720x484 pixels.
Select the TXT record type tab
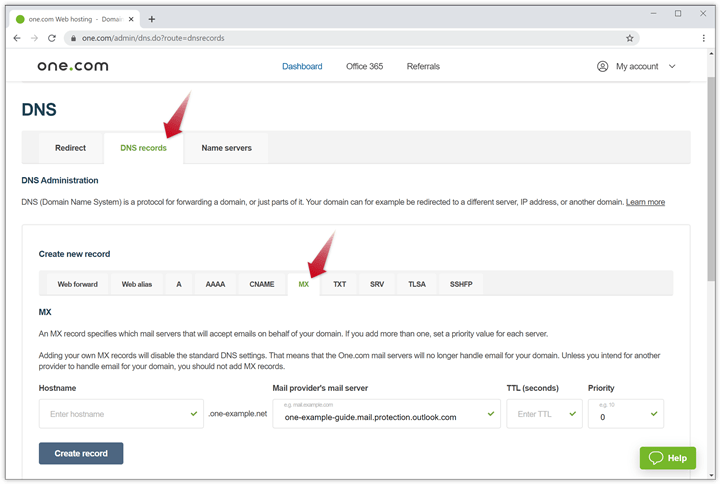[x=340, y=284]
